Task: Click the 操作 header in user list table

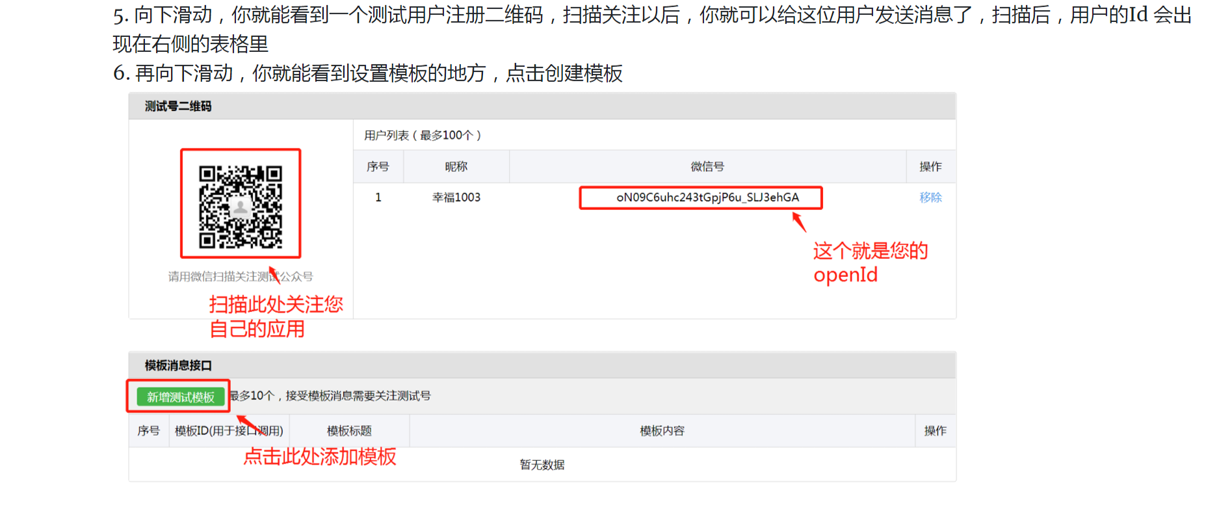Action: point(930,167)
